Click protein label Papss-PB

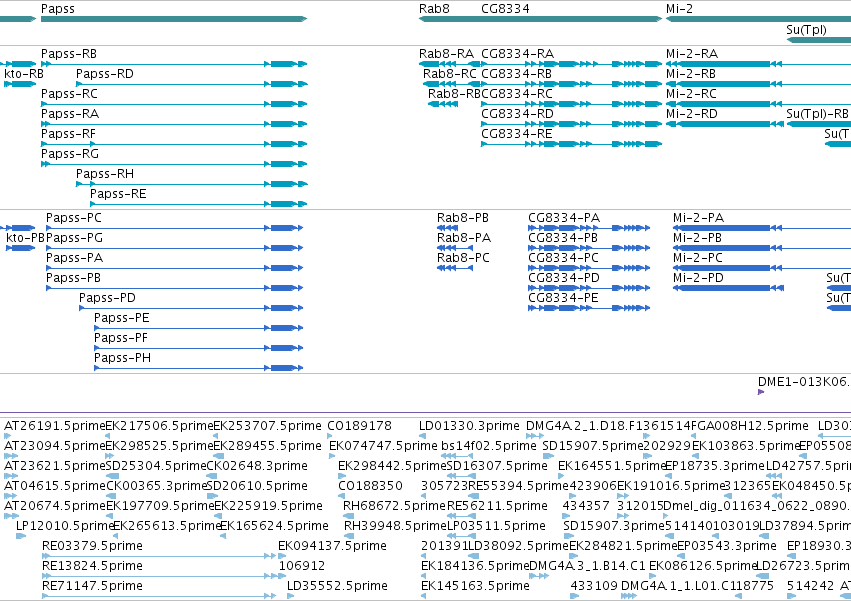(x=73, y=279)
